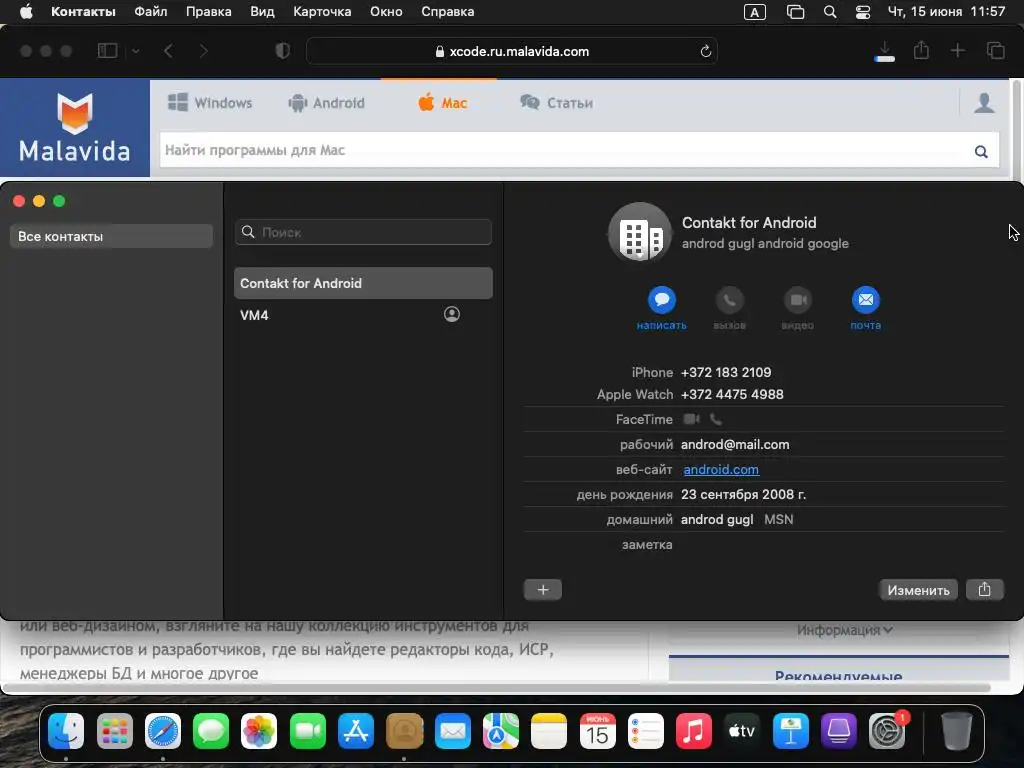Open the Вид menu
The image size is (1024, 768).
click(262, 12)
